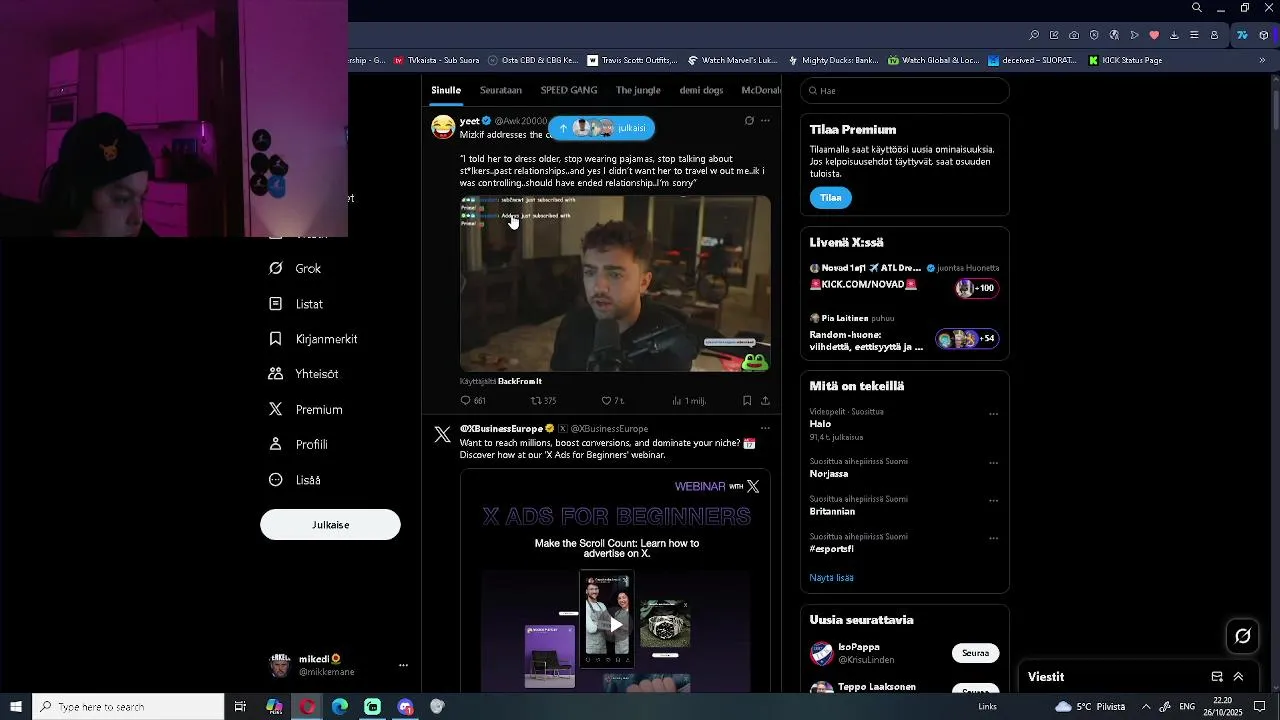Image resolution: width=1280 pixels, height=720 pixels.
Task: Click the Näytä lisää link
Action: 831,578
